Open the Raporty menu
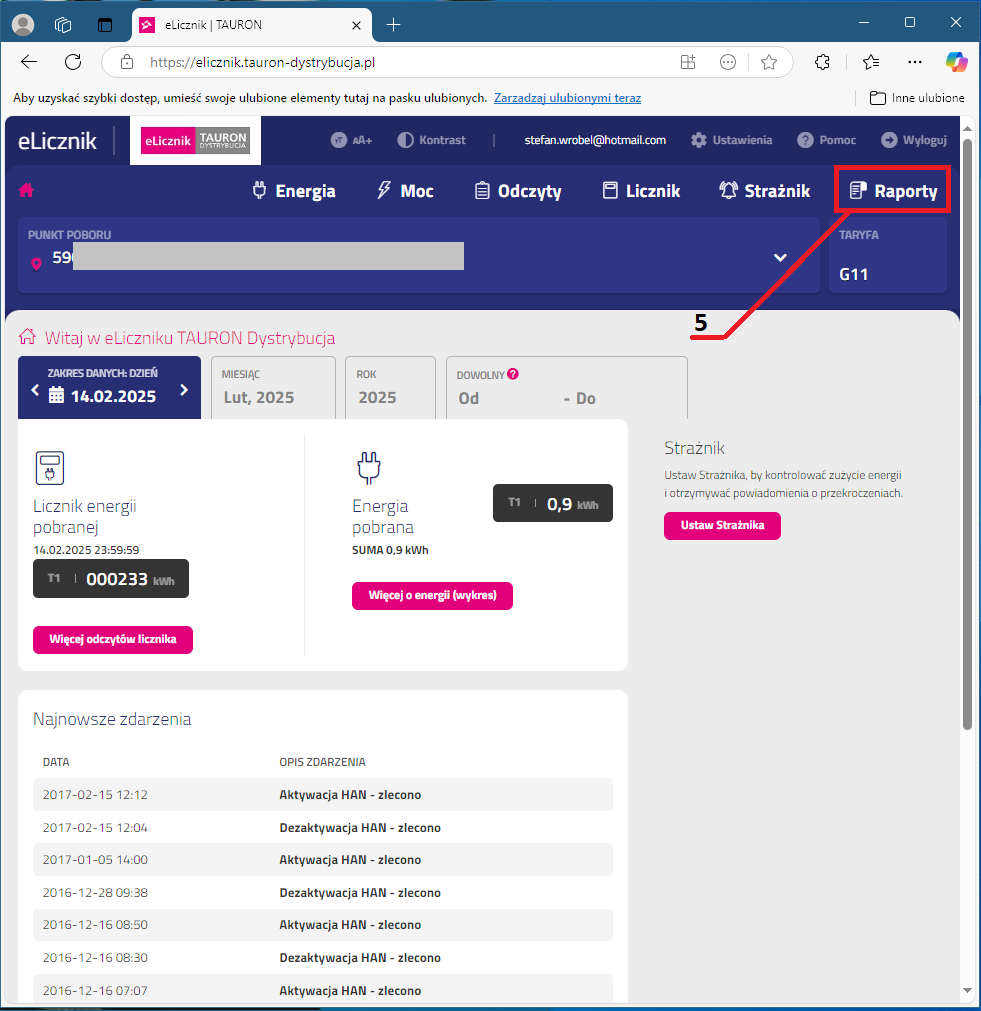 (x=893, y=191)
